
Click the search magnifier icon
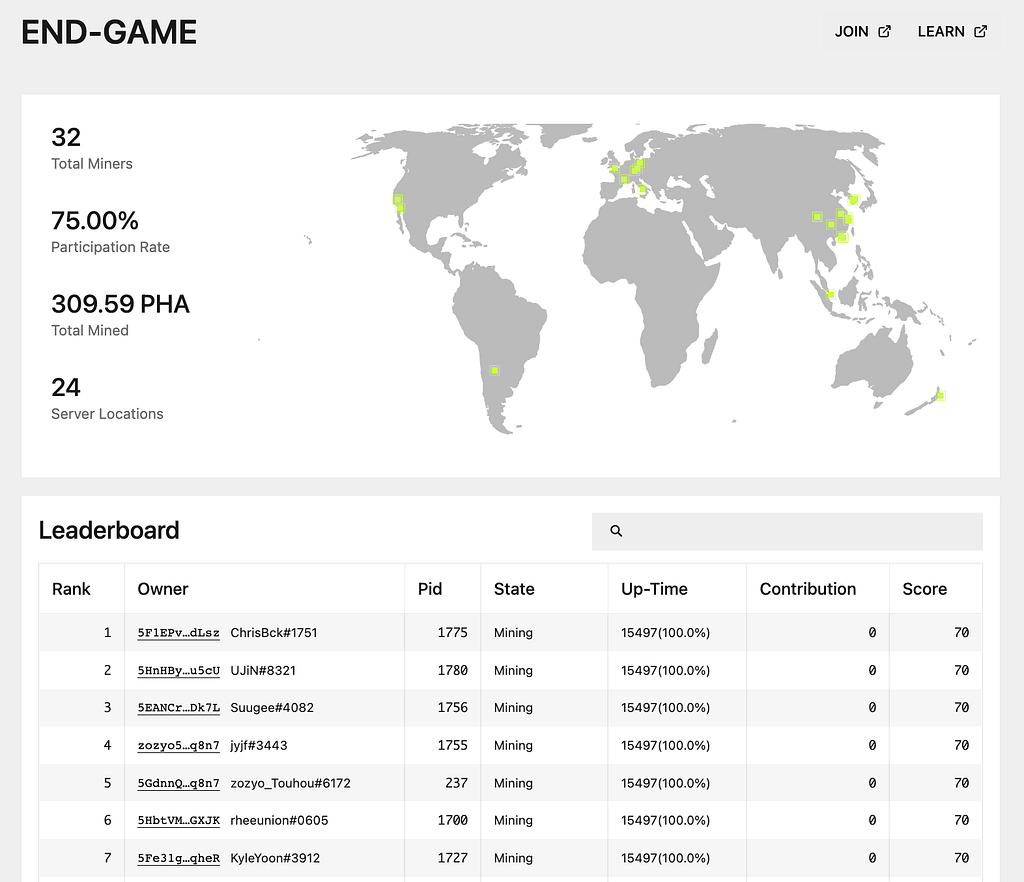(616, 531)
